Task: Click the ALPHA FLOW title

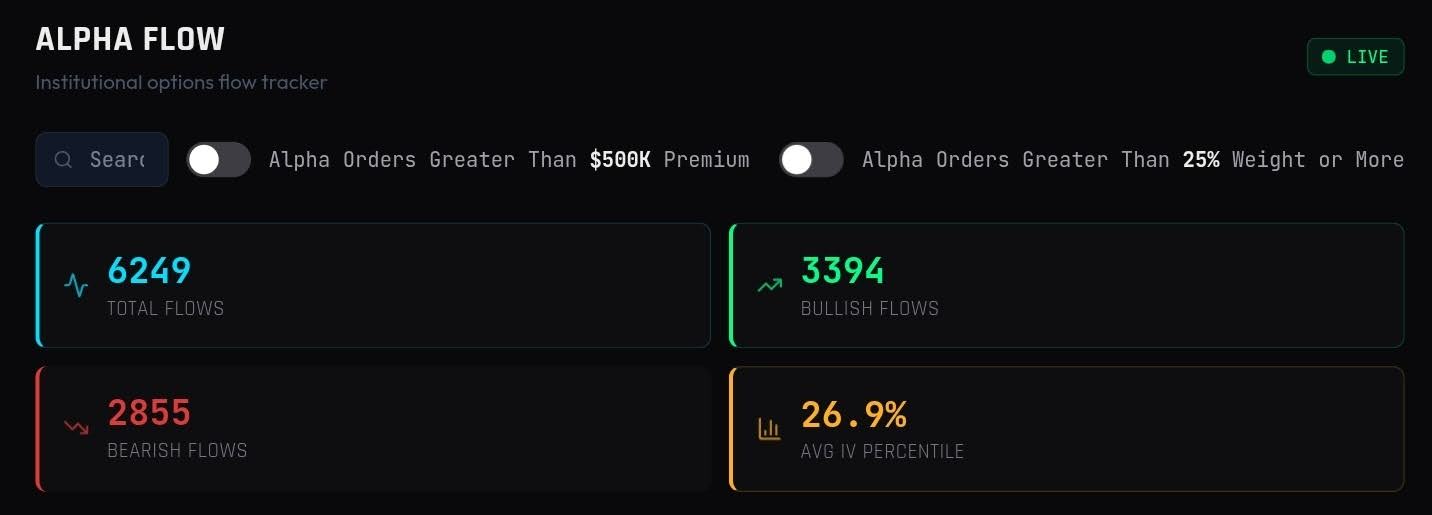Action: tap(130, 39)
